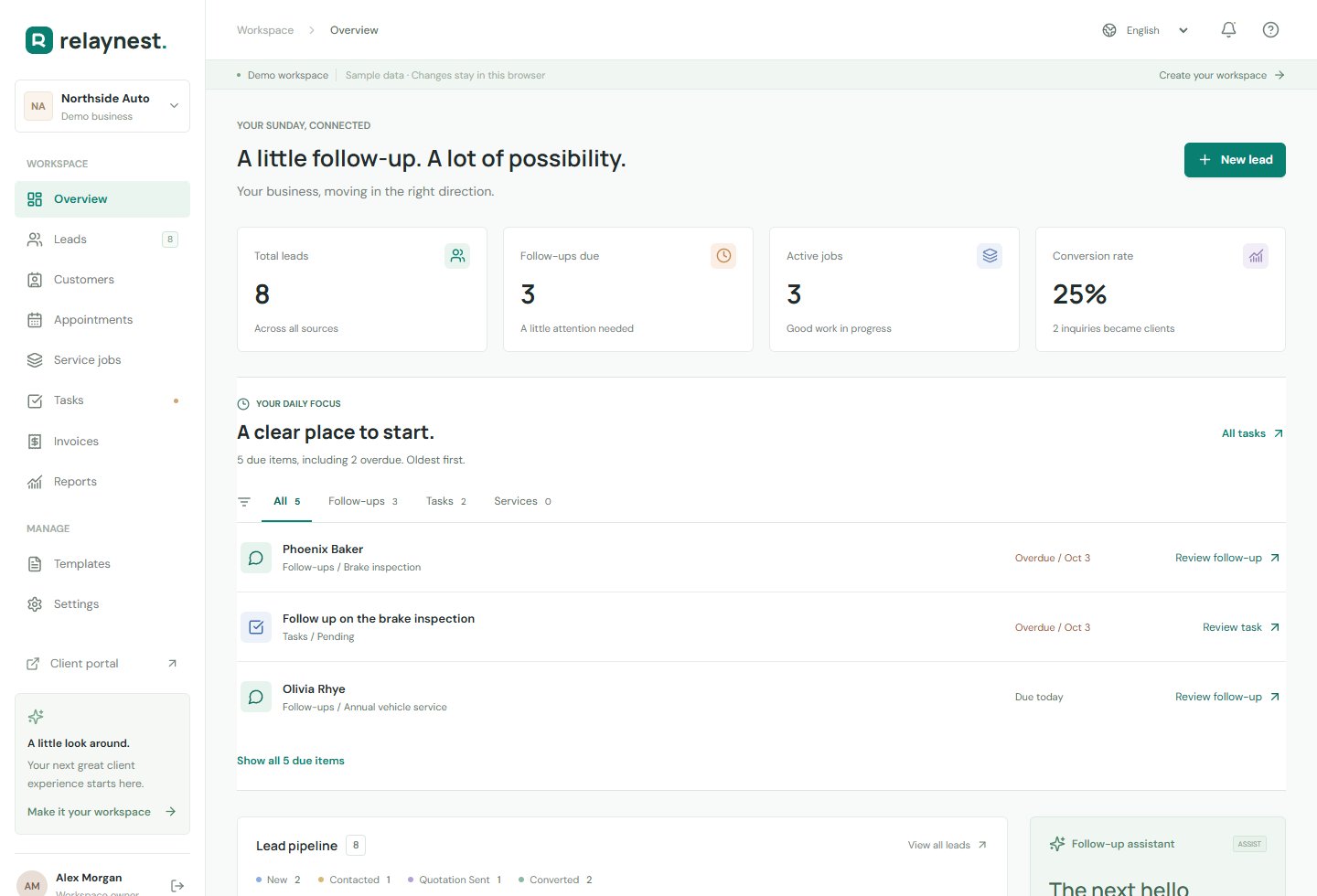Click the New lead button

click(1235, 160)
